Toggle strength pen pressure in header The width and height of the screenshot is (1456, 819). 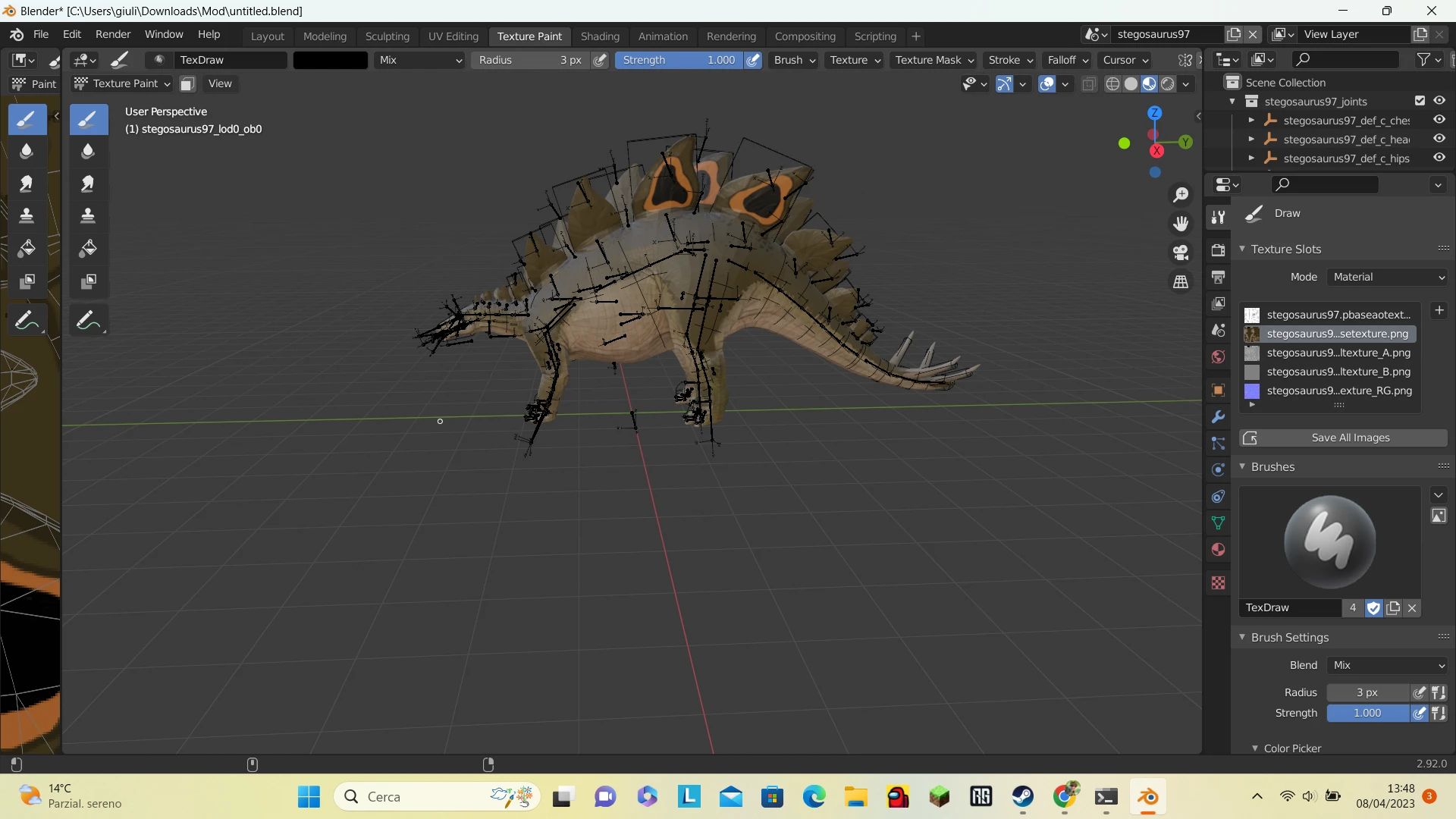753,60
